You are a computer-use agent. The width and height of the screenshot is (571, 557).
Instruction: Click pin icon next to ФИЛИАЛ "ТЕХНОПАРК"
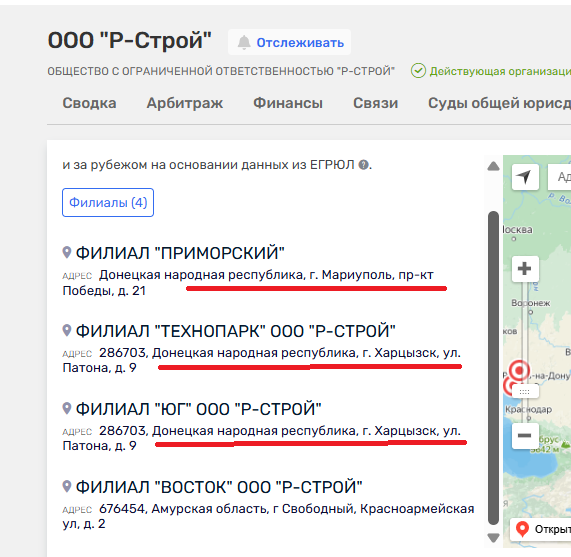click(x=67, y=330)
